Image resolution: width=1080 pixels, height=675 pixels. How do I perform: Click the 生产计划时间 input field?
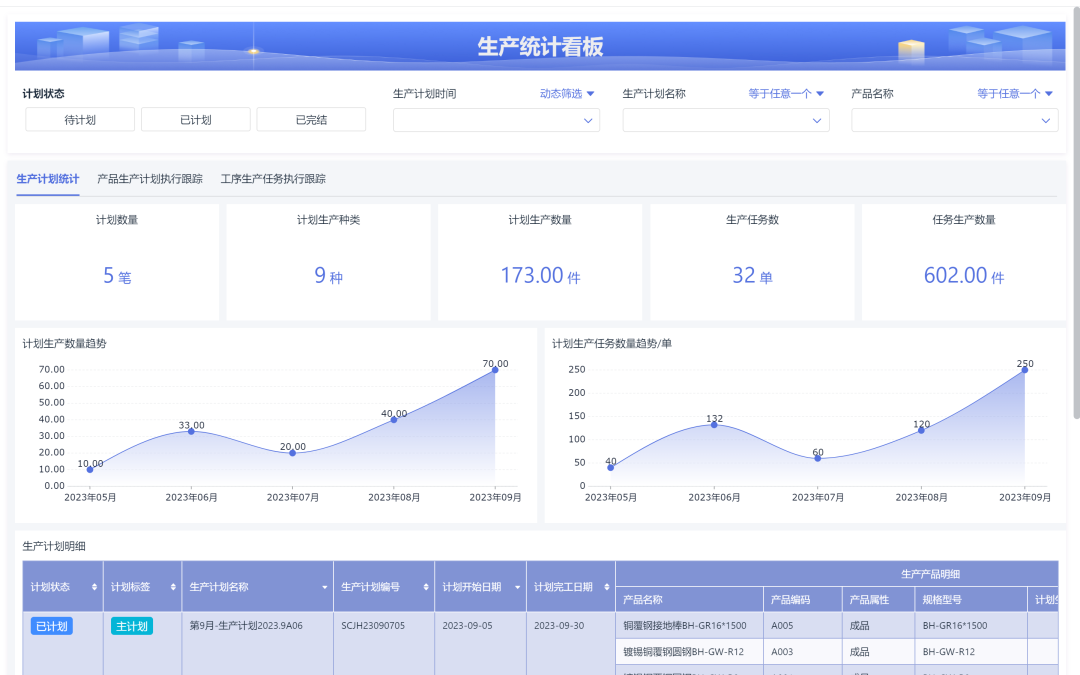tap(495, 119)
